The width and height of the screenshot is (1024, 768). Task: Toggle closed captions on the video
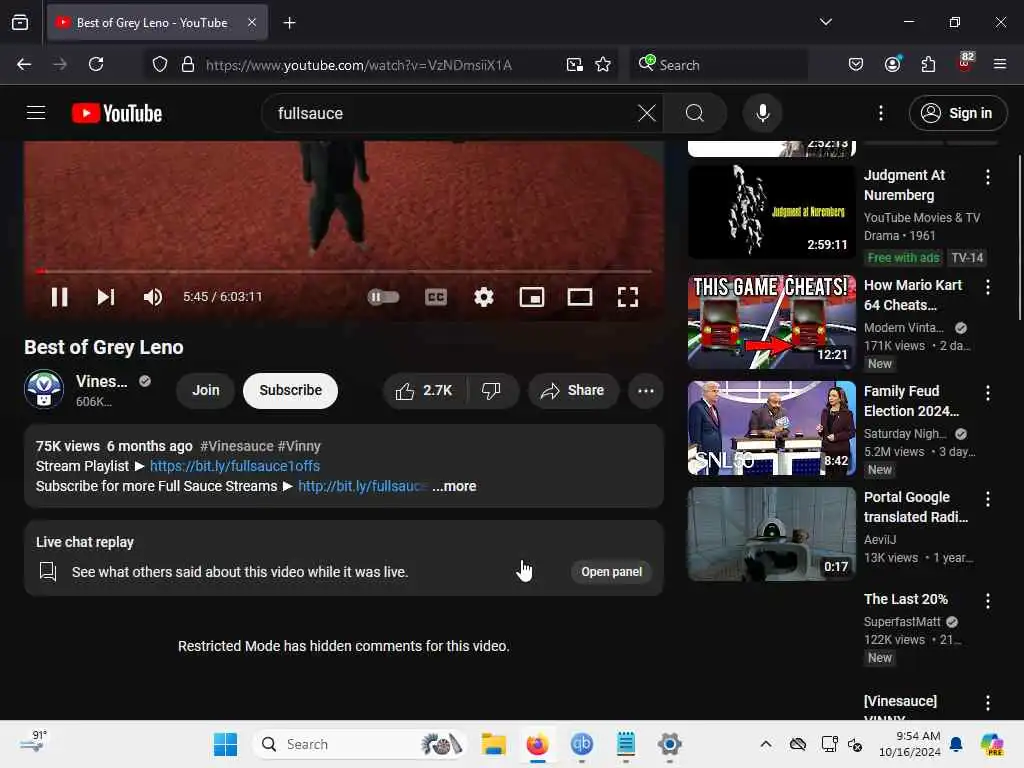[436, 297]
